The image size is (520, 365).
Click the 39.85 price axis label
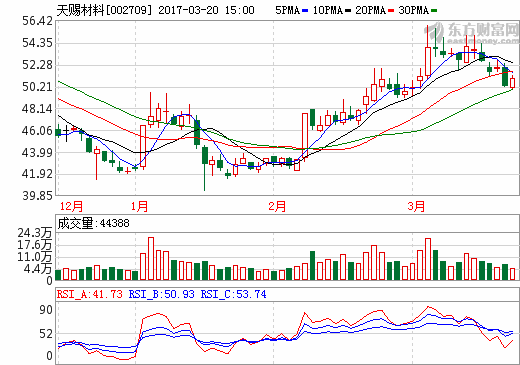pos(37,195)
